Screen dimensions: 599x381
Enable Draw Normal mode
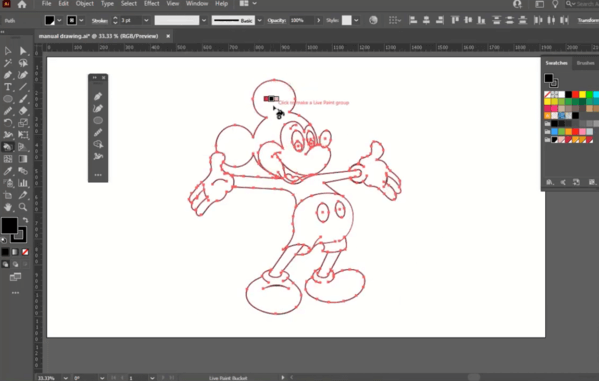5,264
